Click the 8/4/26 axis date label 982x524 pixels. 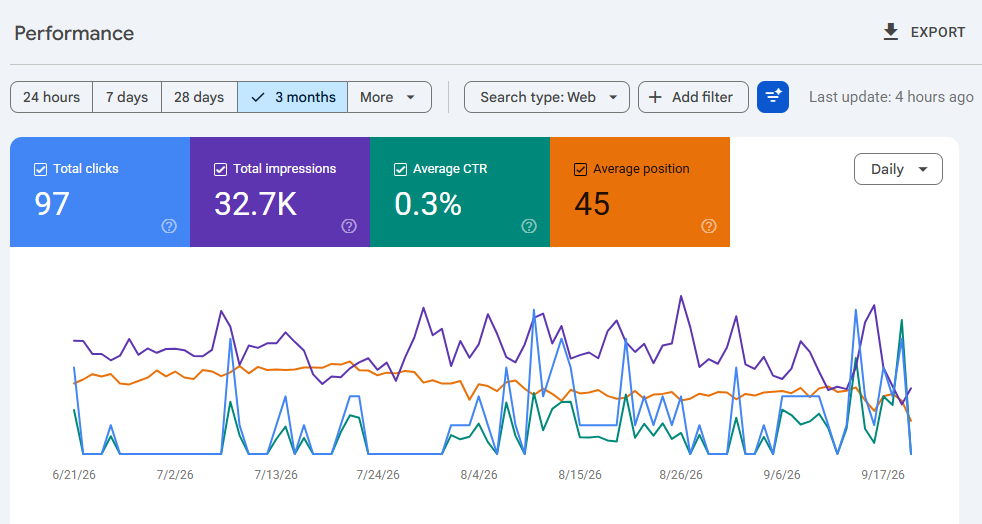pyautogui.click(x=479, y=475)
